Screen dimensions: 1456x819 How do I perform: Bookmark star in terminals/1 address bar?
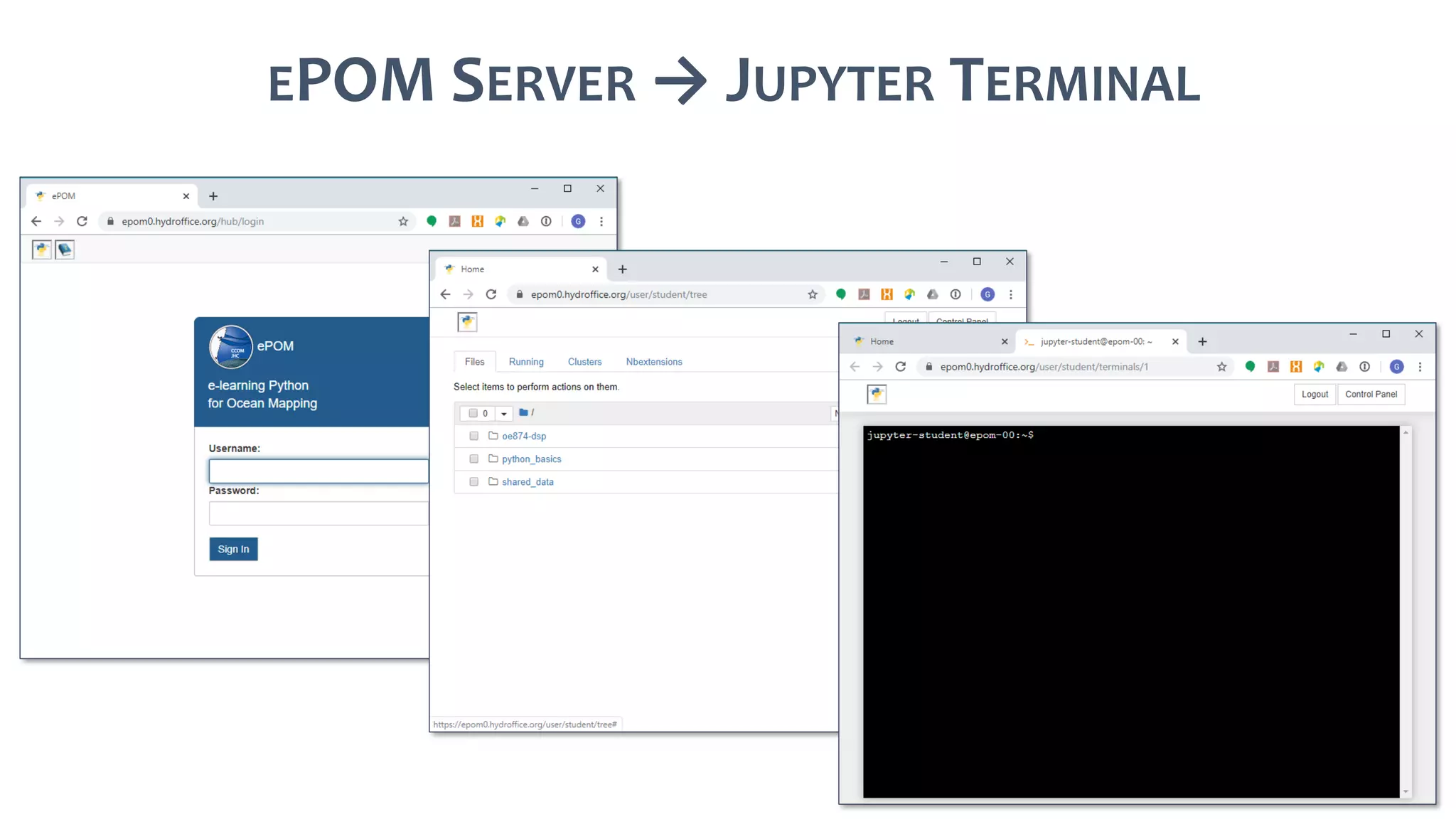(x=1222, y=367)
